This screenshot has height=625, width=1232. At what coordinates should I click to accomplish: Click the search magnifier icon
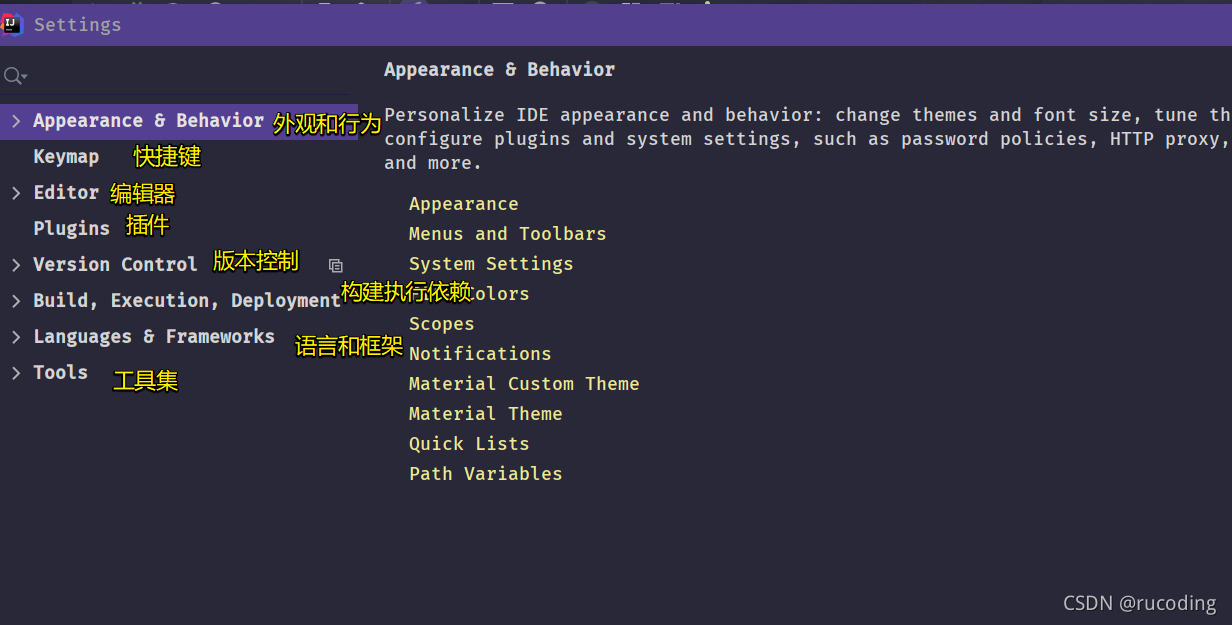click(14, 76)
